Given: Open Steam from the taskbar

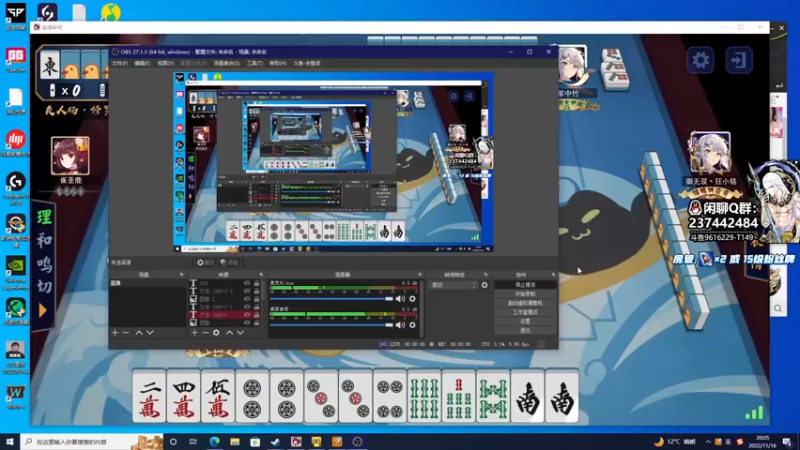Looking at the screenshot, I should [x=276, y=441].
